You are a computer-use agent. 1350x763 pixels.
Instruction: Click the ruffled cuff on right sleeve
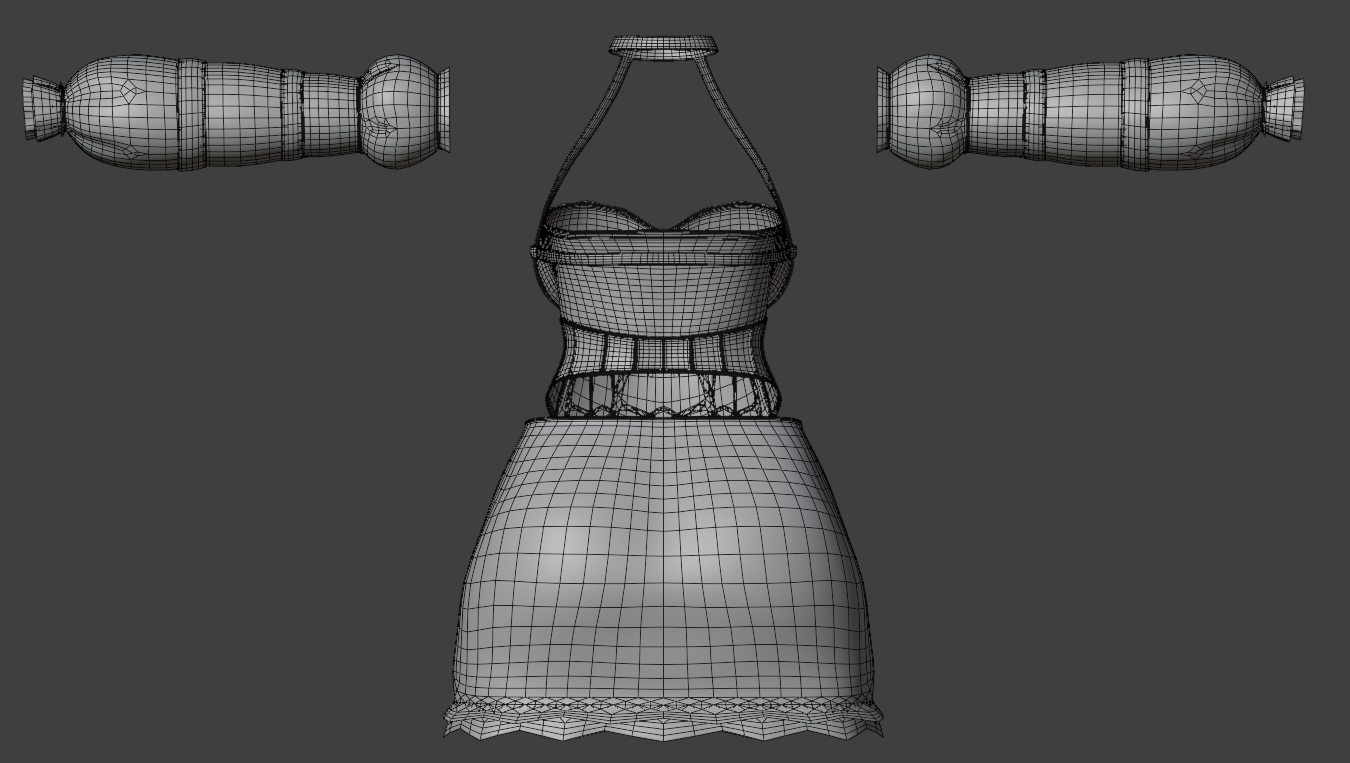click(x=1284, y=108)
